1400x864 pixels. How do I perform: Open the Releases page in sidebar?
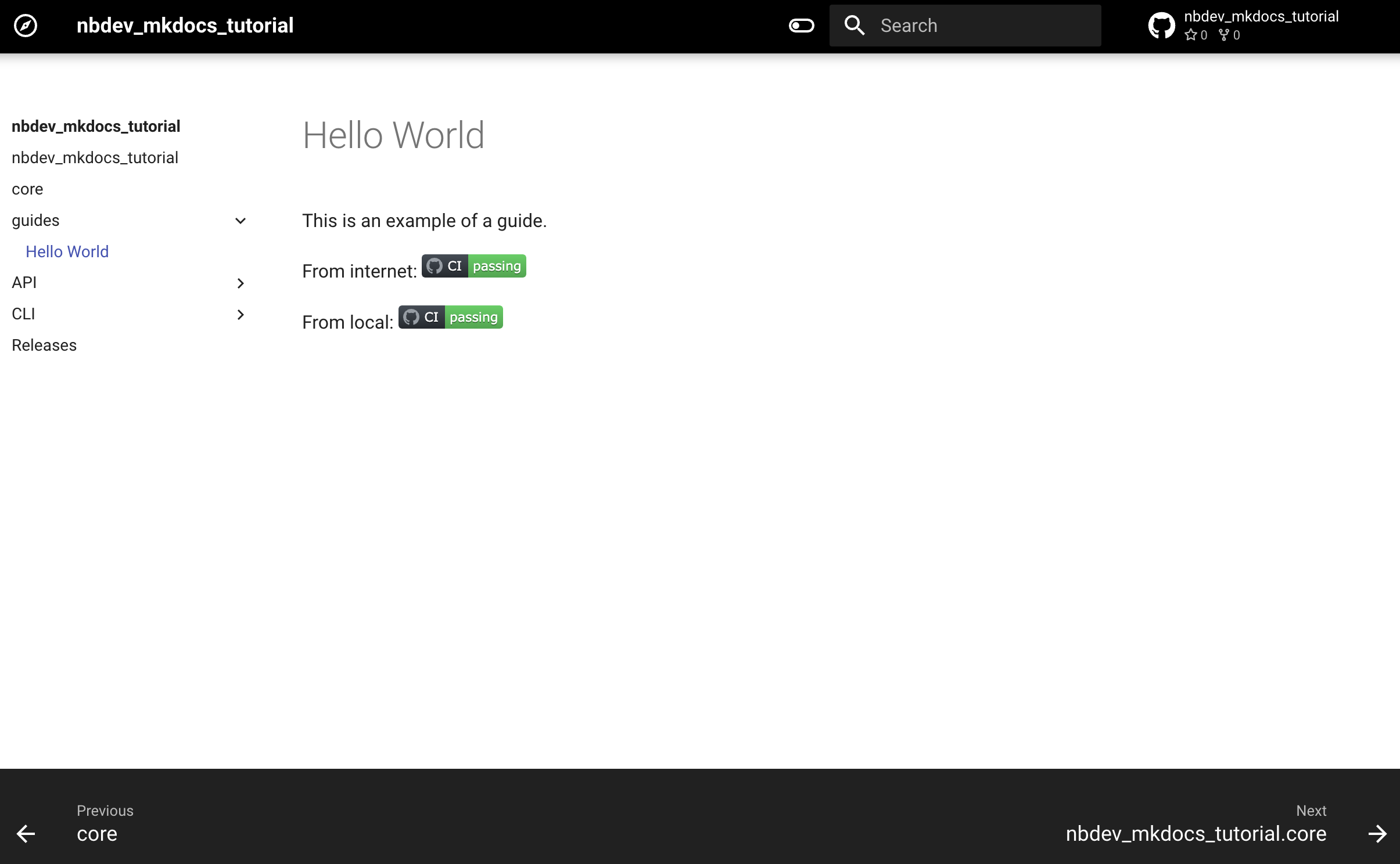(44, 345)
